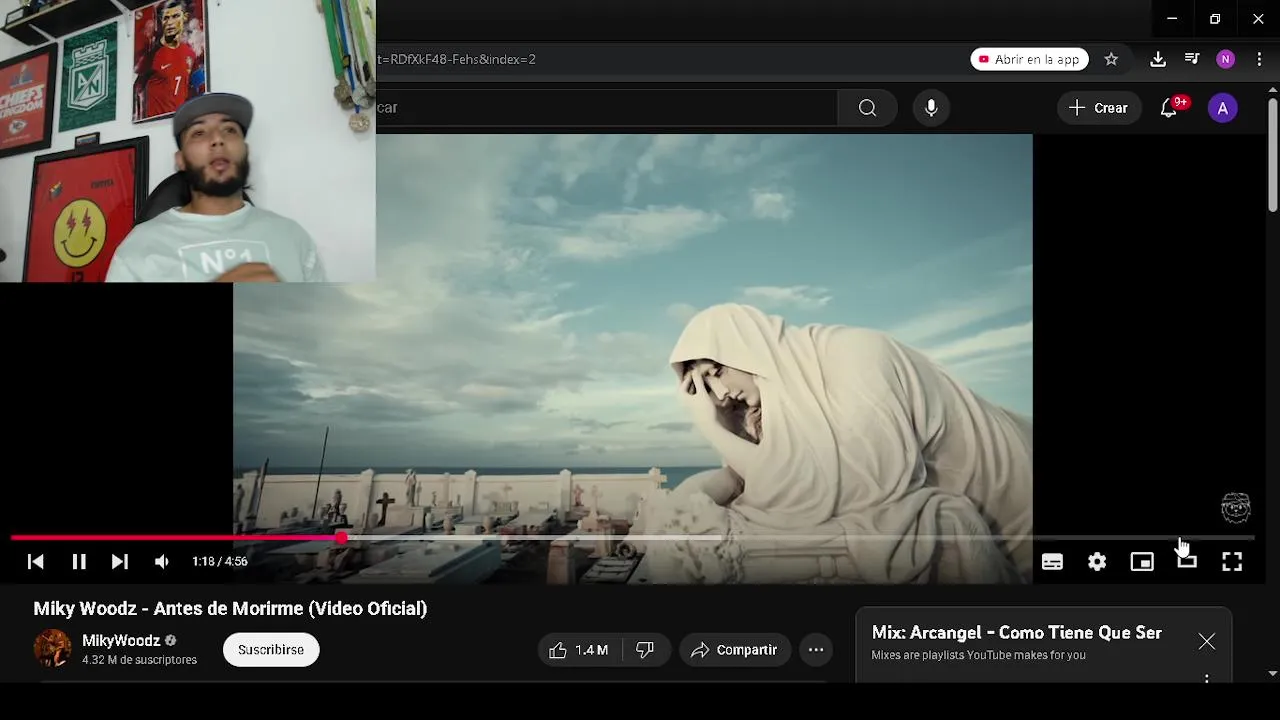The width and height of the screenshot is (1280, 720).
Task: Click the page vertical scrollbar
Action: 1272,155
